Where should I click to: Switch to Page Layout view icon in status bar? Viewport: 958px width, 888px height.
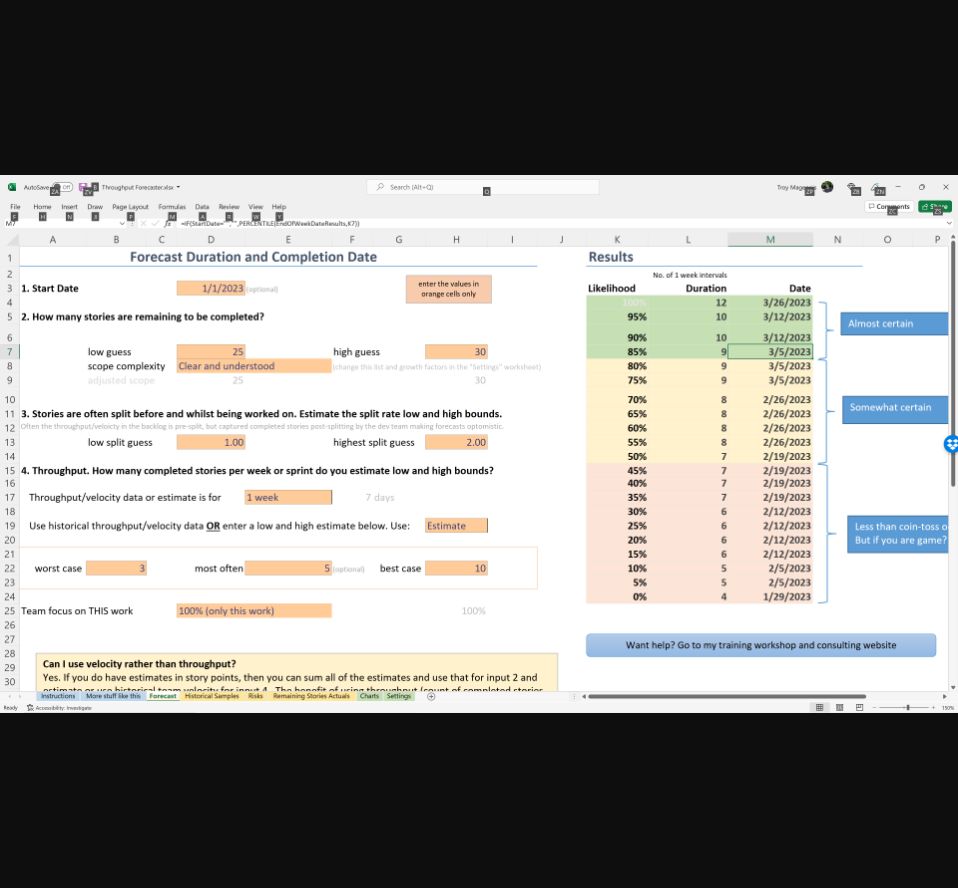pos(839,707)
